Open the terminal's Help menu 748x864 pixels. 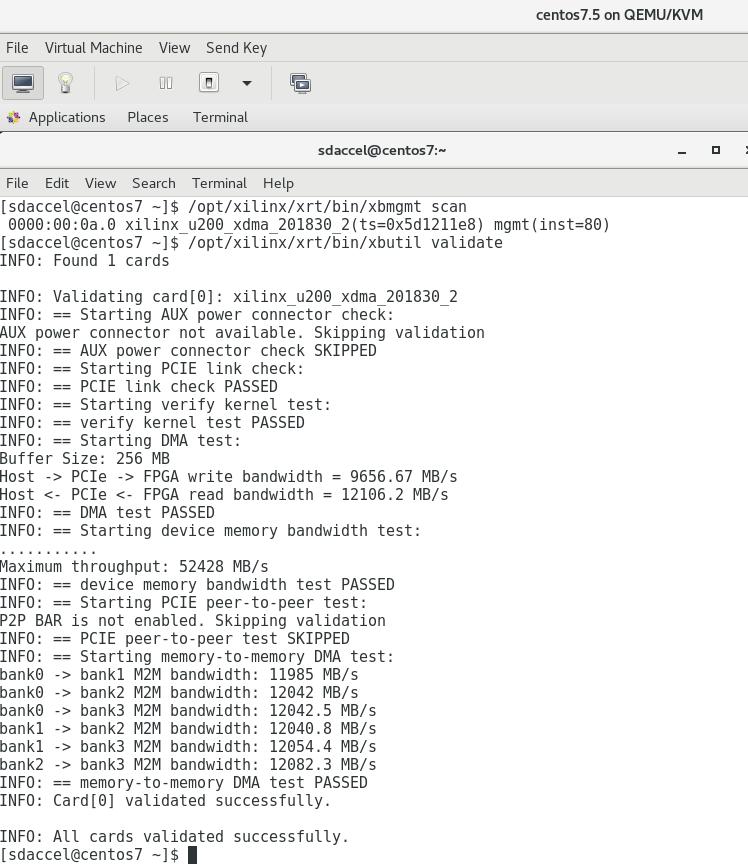278,183
